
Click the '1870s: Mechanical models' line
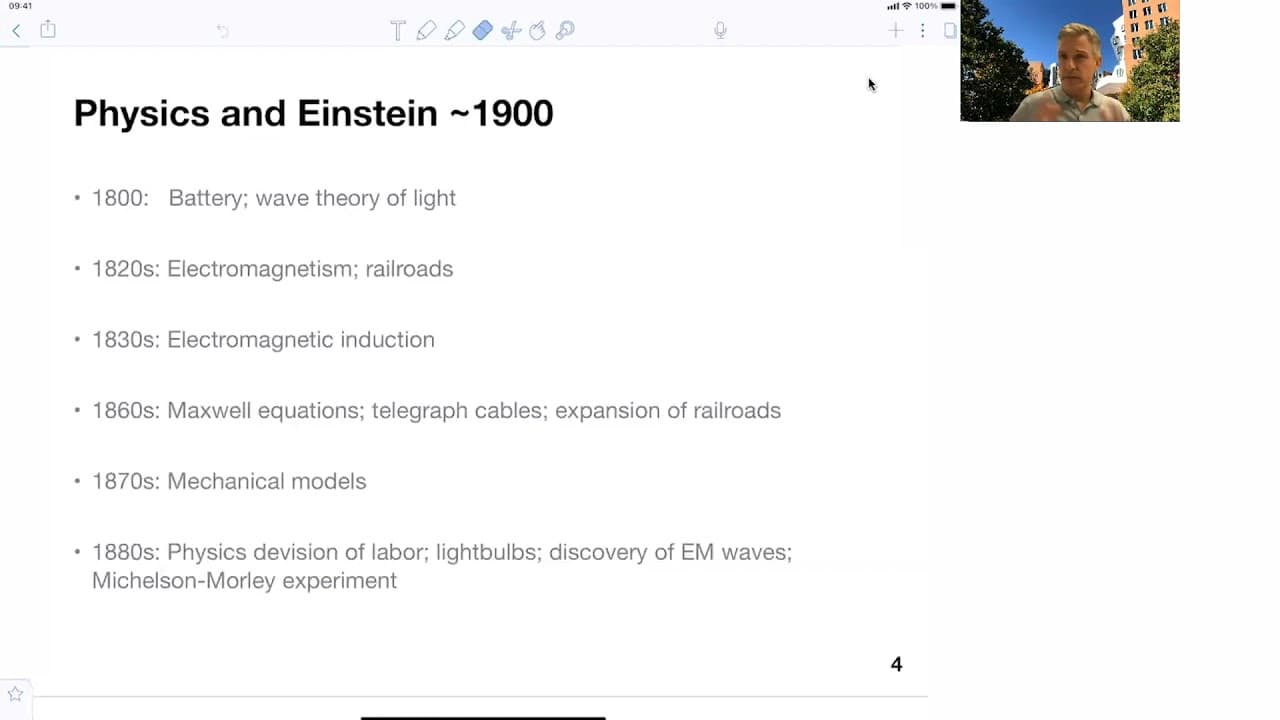coord(229,482)
